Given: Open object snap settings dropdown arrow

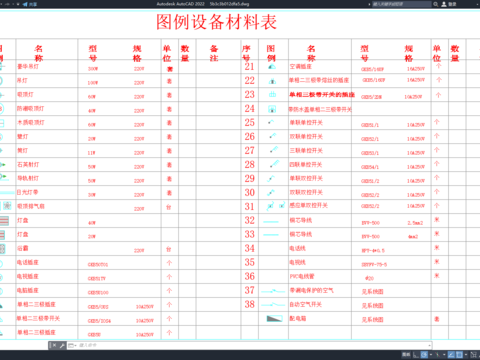Looking at the screenshot, I should click(466, 355).
